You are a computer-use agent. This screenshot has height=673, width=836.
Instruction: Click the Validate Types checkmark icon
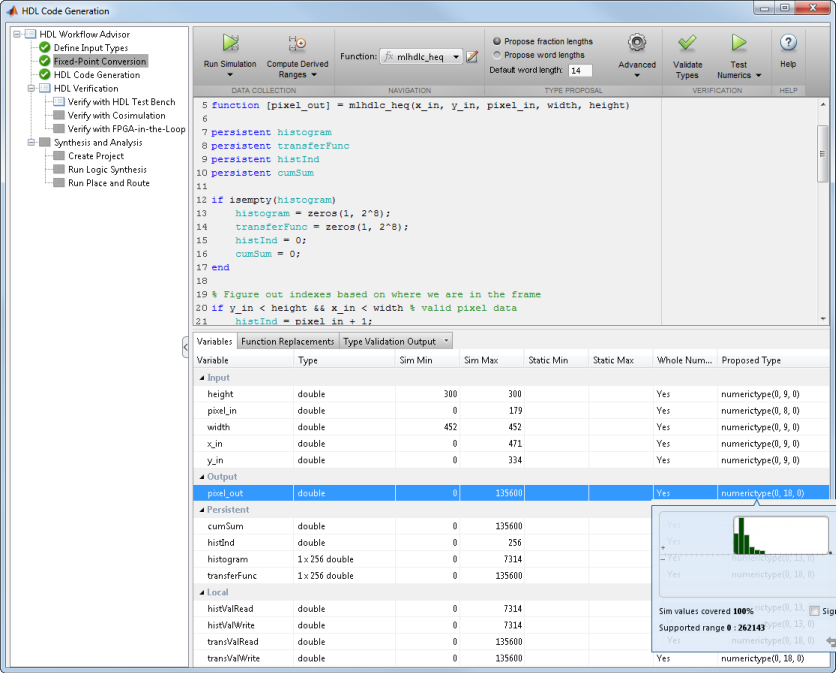click(687, 44)
